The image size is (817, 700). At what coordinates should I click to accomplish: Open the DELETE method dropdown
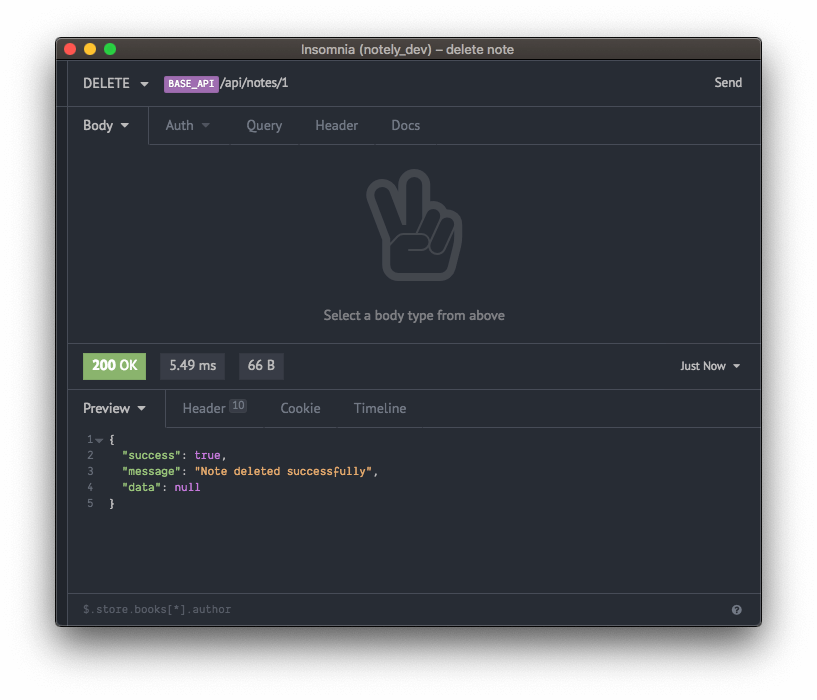pyautogui.click(x=115, y=83)
